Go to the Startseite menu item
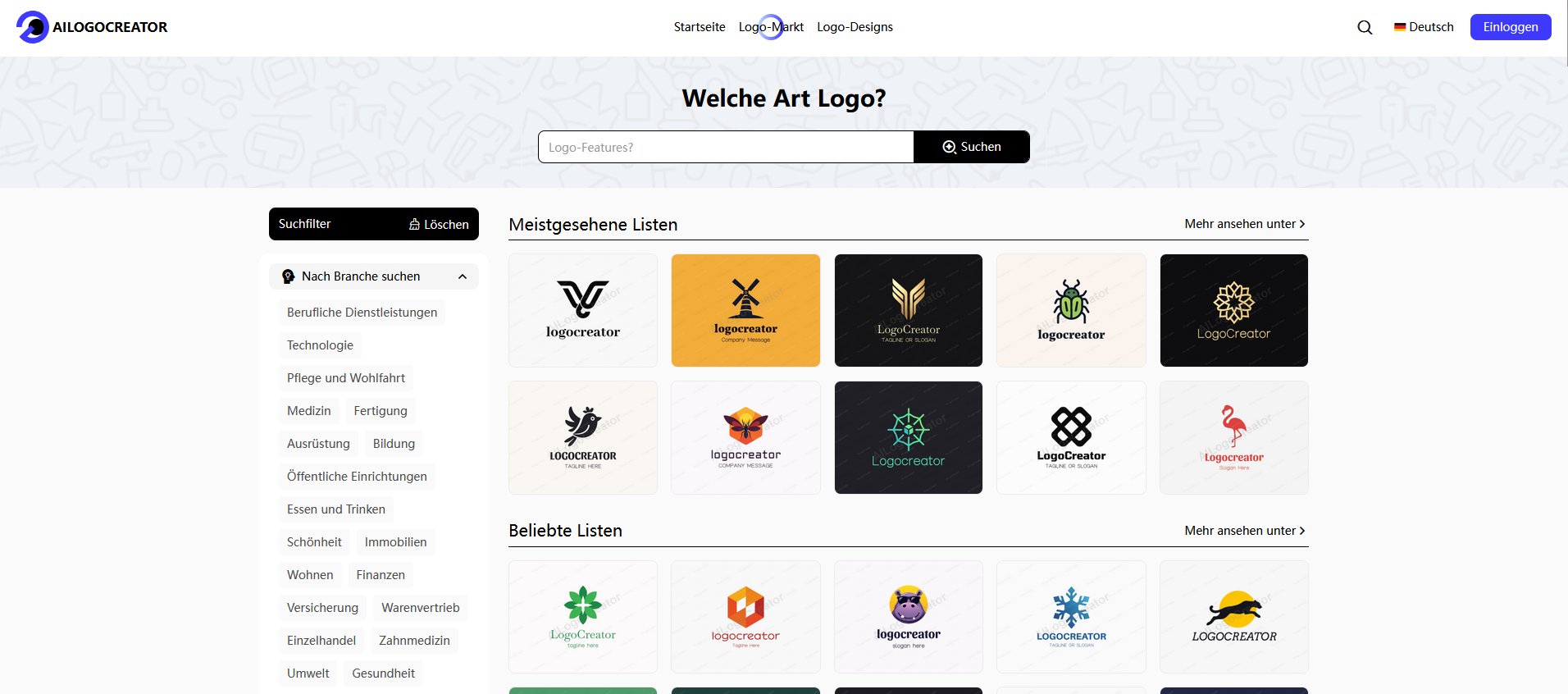Screen dimensions: 1568x694 700,27
